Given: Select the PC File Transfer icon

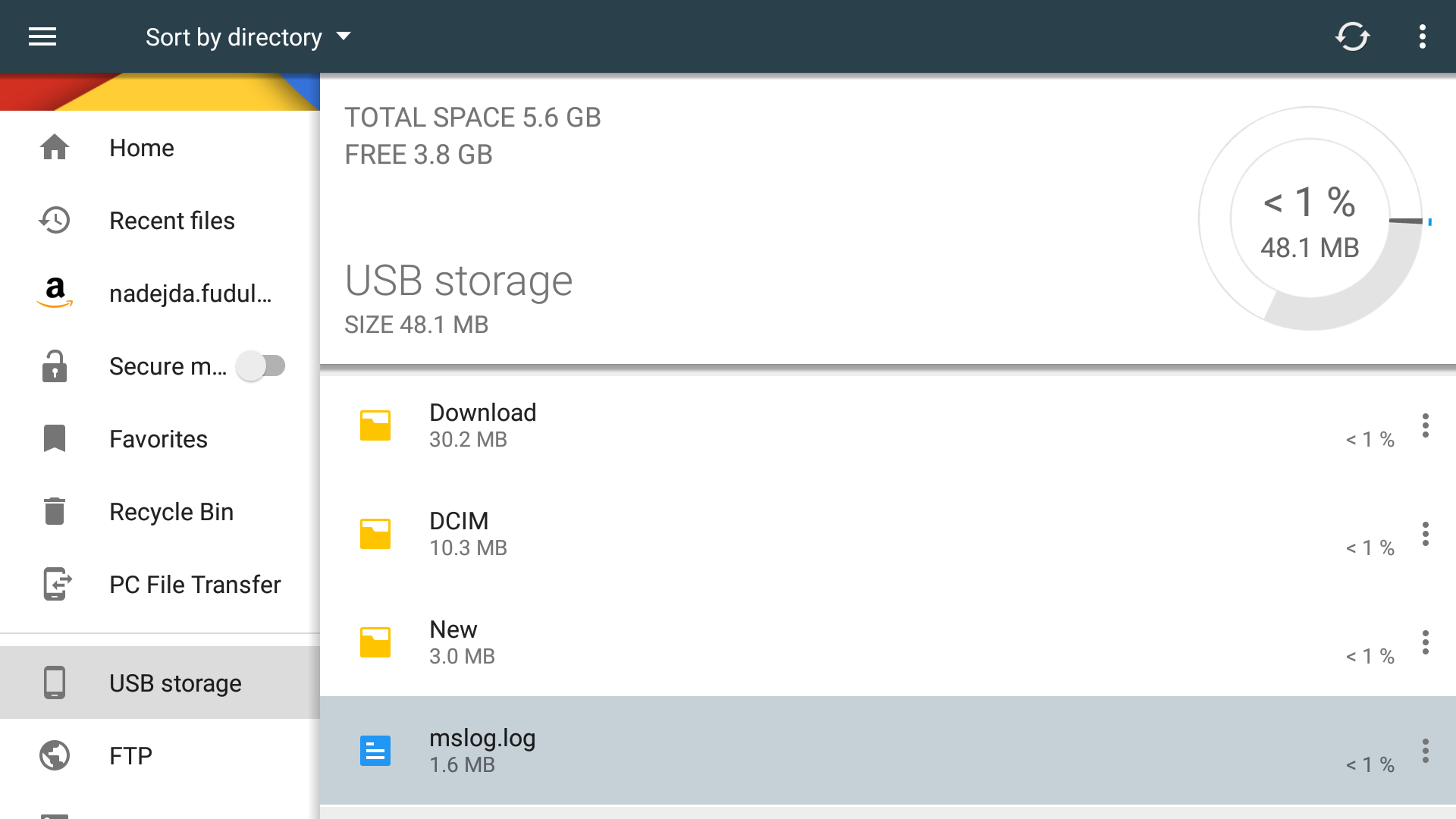Looking at the screenshot, I should pyautogui.click(x=55, y=585).
